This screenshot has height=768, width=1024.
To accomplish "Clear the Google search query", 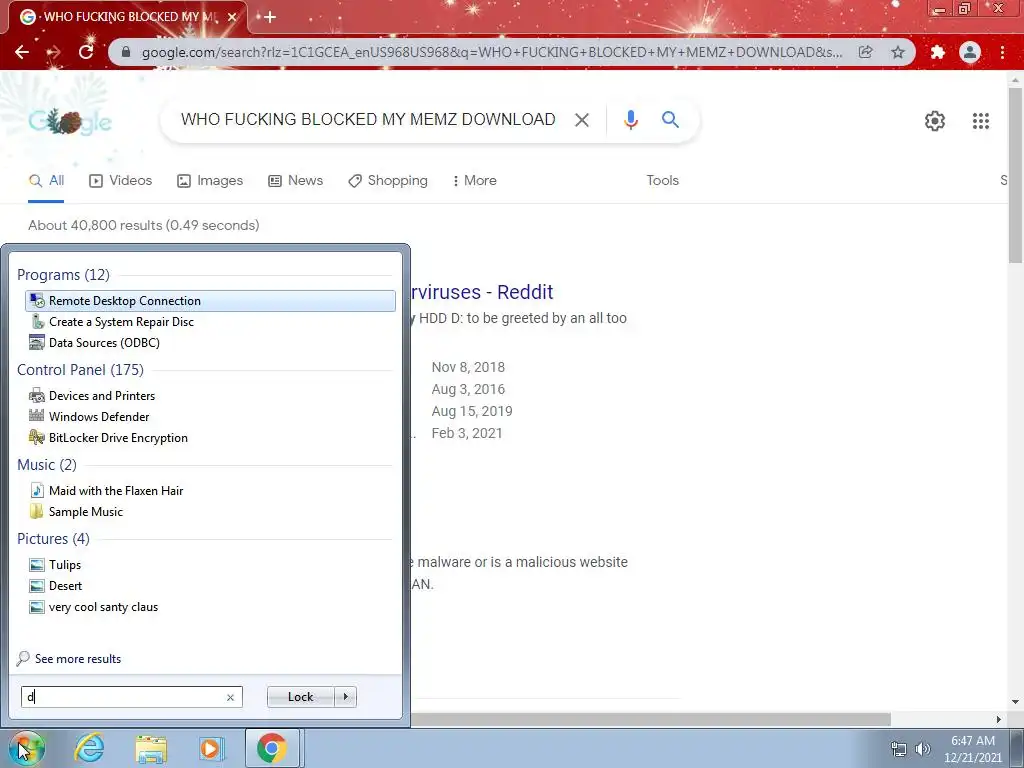I will click(581, 120).
